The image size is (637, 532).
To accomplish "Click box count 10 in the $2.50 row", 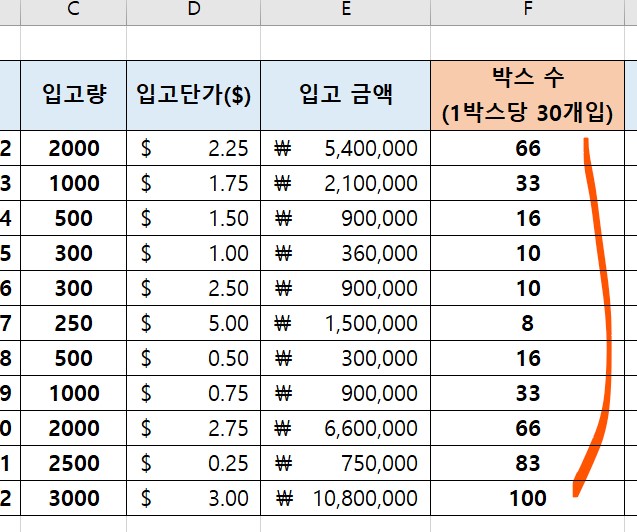I will (x=527, y=288).
